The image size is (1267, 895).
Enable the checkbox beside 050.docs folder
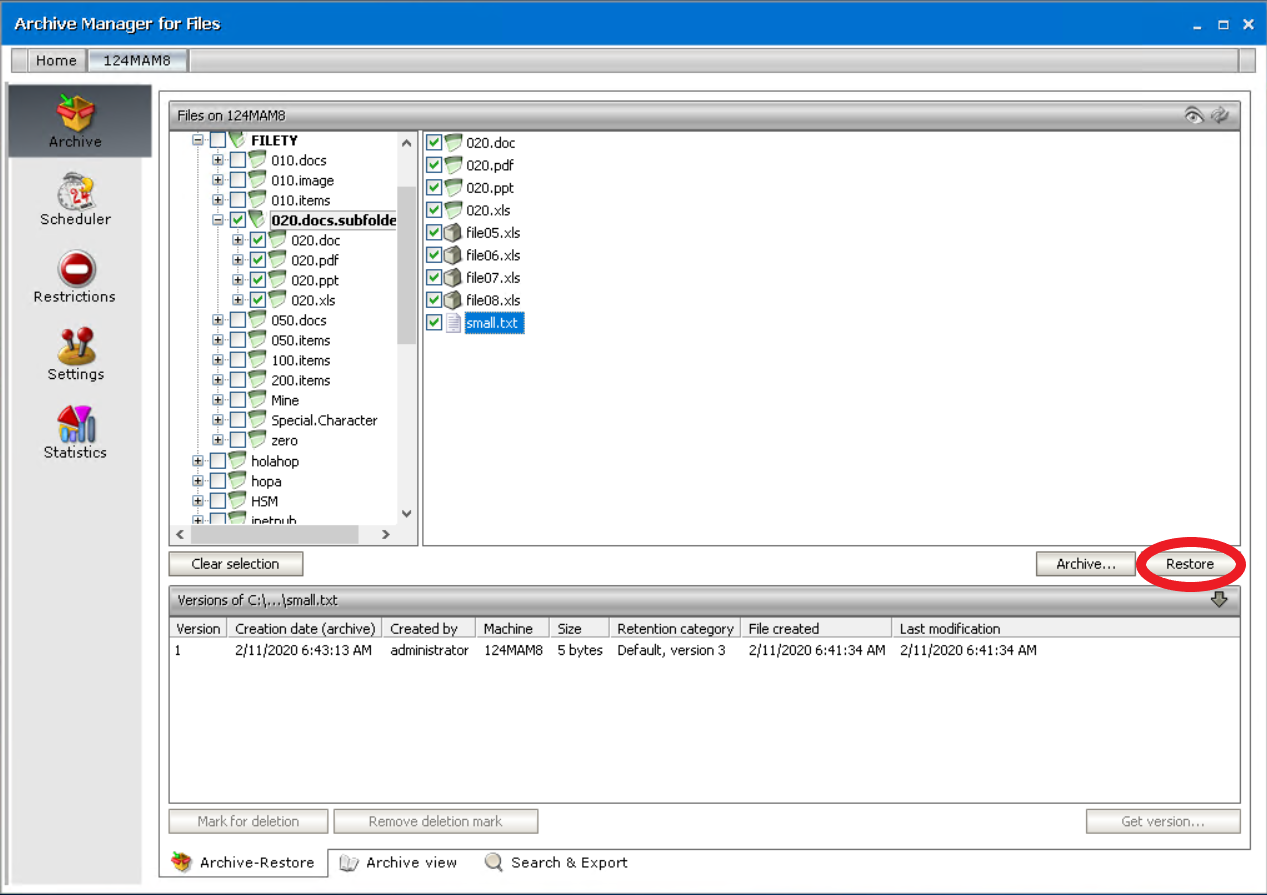click(239, 320)
